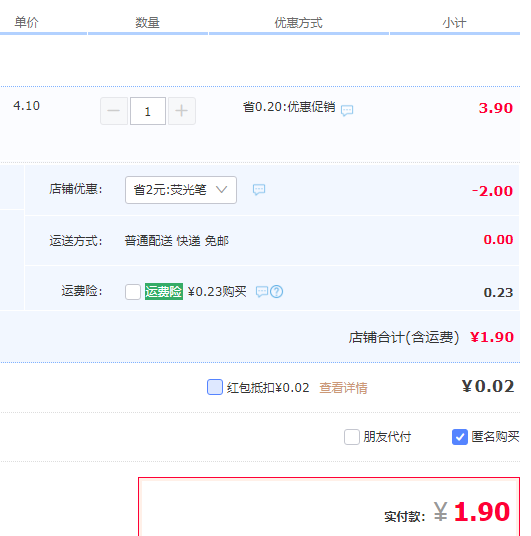Click the 数量 column header
The width and height of the screenshot is (531, 536).
point(147,23)
